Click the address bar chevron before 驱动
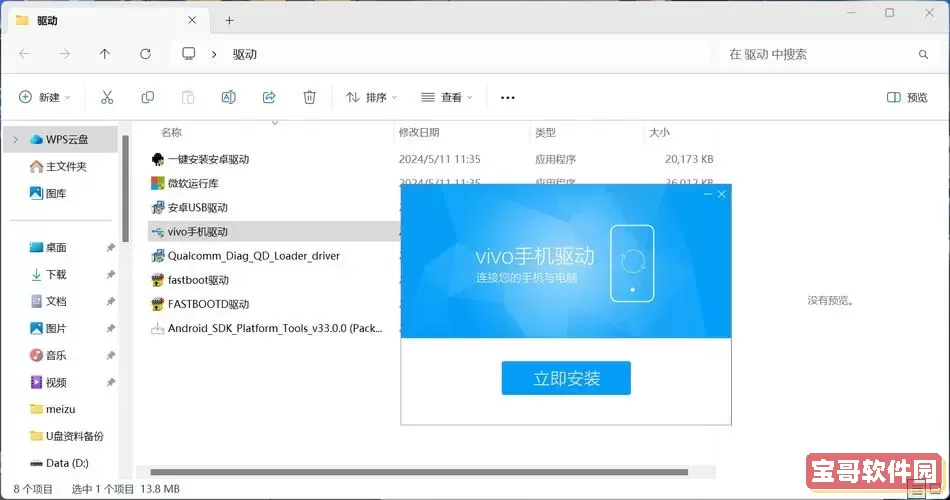950x500 pixels. pos(214,54)
